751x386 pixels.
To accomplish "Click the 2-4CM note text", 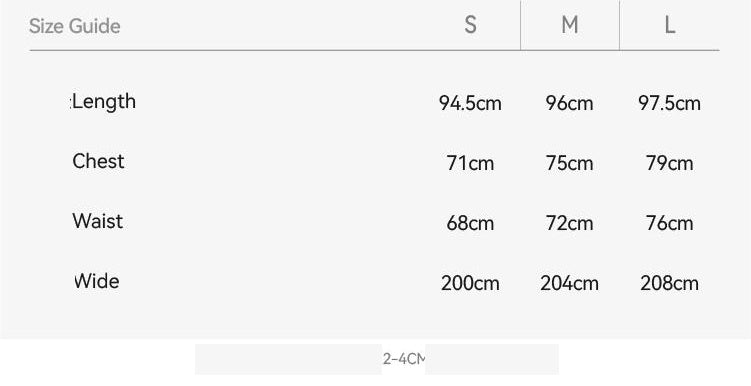I will (x=404, y=359).
